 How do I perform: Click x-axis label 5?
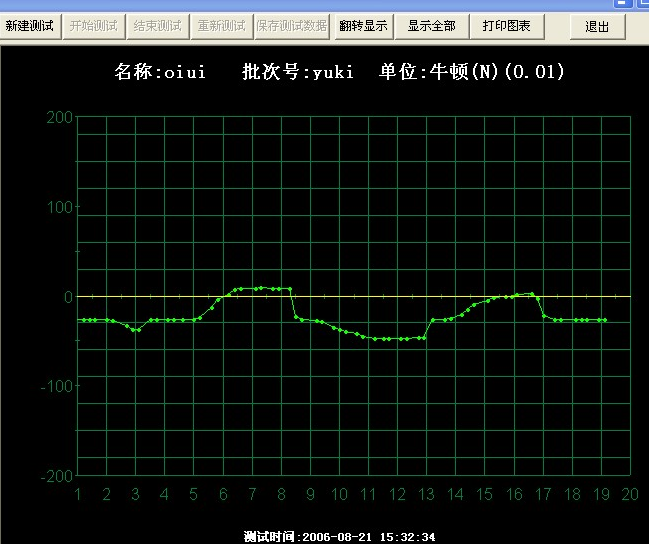click(193, 494)
